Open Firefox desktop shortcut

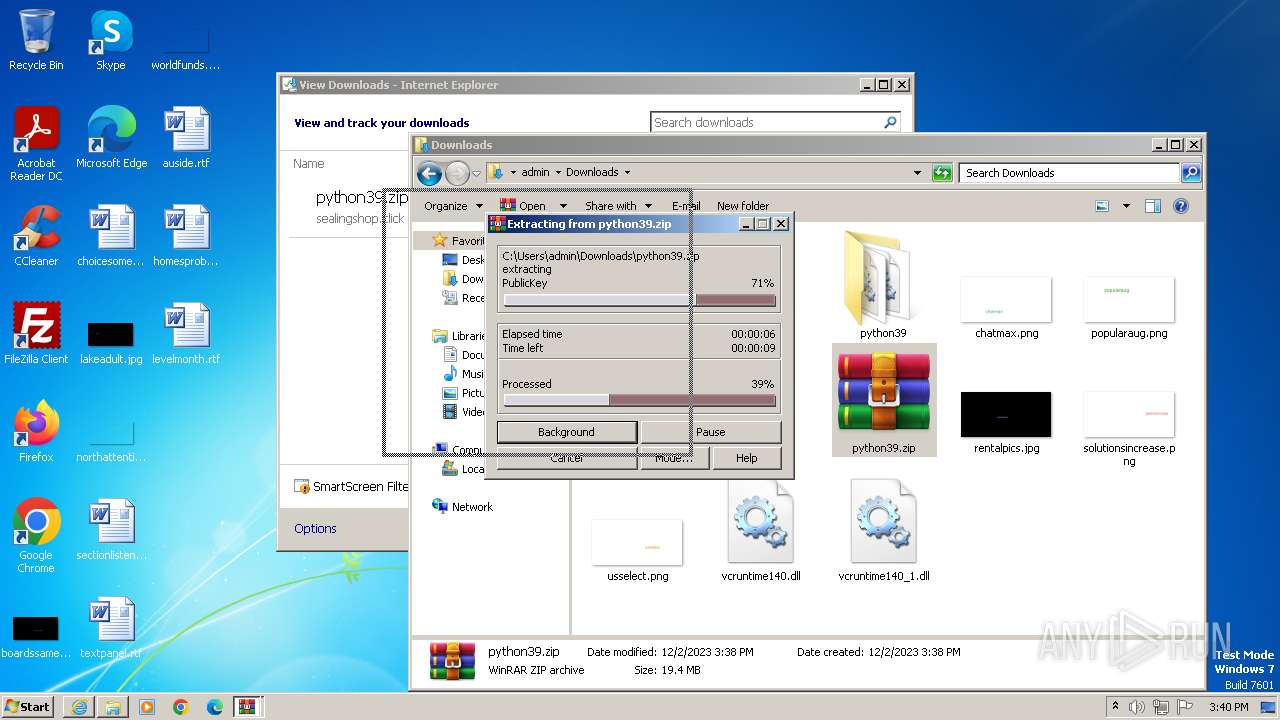pos(36,431)
